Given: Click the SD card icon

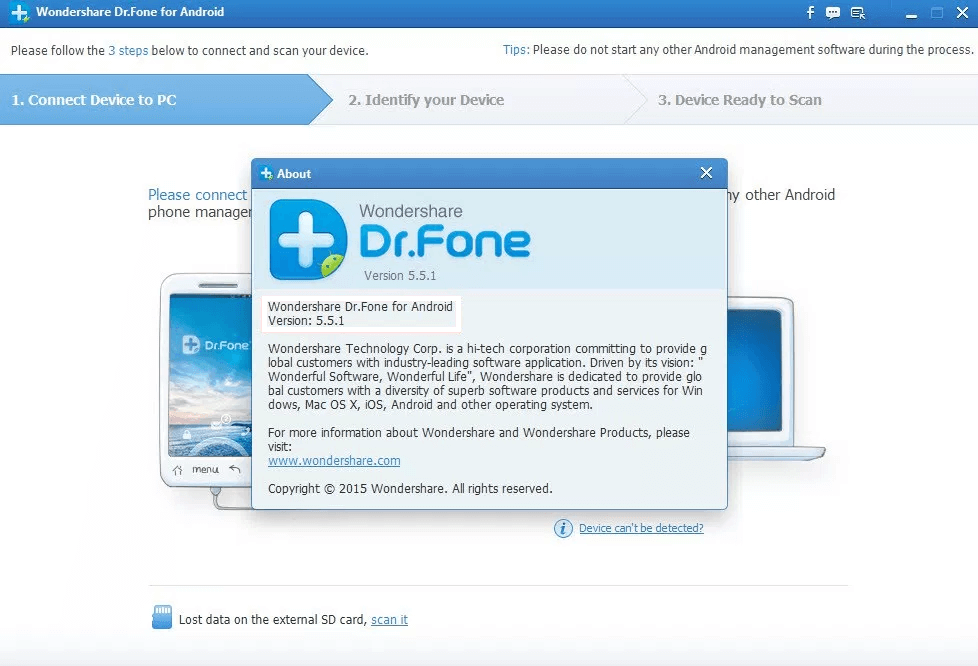Looking at the screenshot, I should [x=161, y=617].
